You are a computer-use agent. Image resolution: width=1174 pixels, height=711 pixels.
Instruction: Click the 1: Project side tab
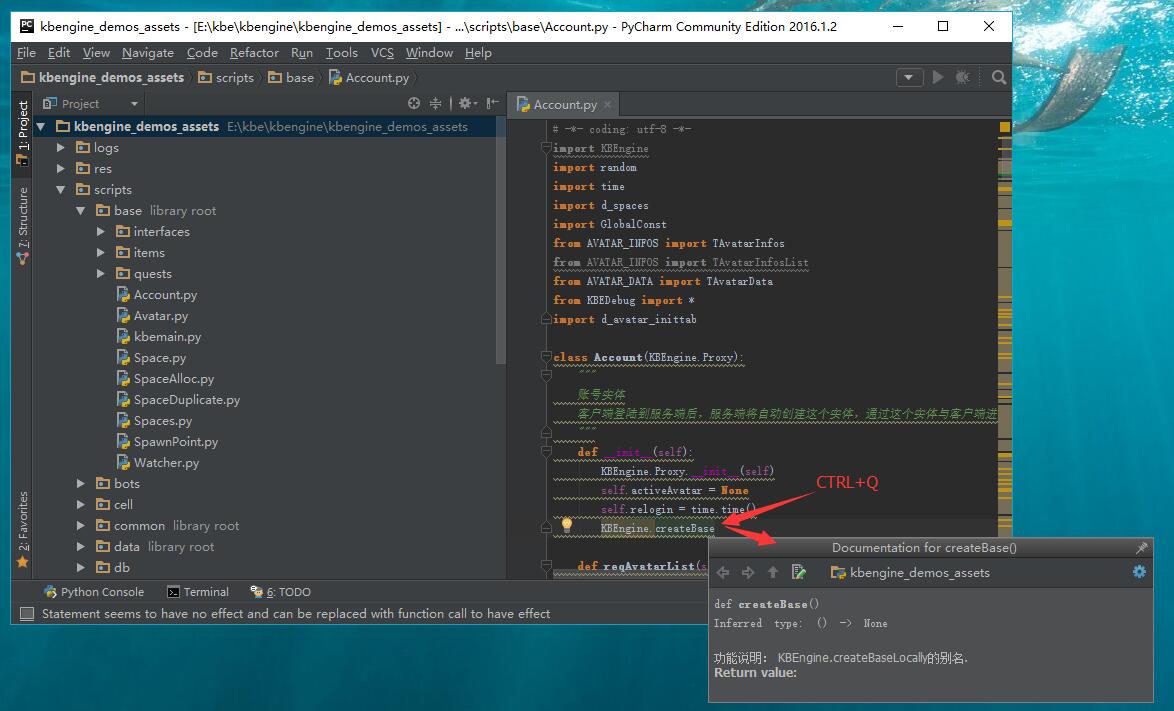[22, 133]
